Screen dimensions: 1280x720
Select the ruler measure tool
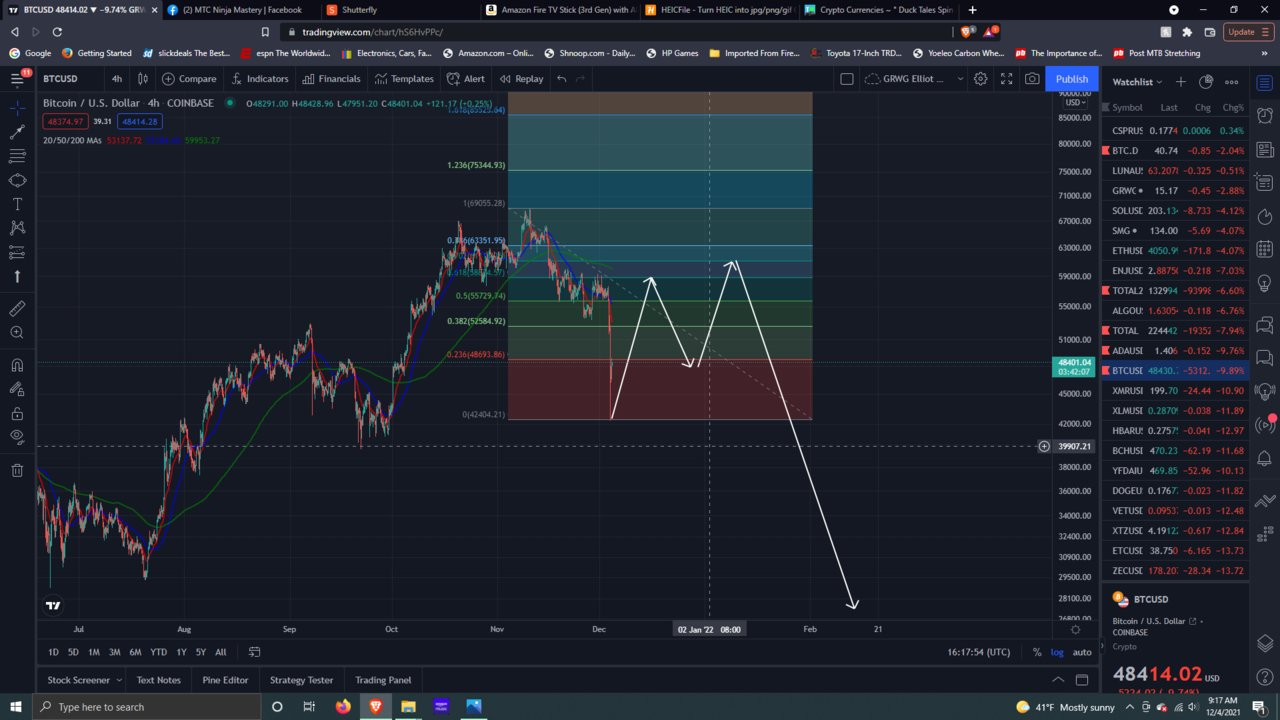(17, 309)
